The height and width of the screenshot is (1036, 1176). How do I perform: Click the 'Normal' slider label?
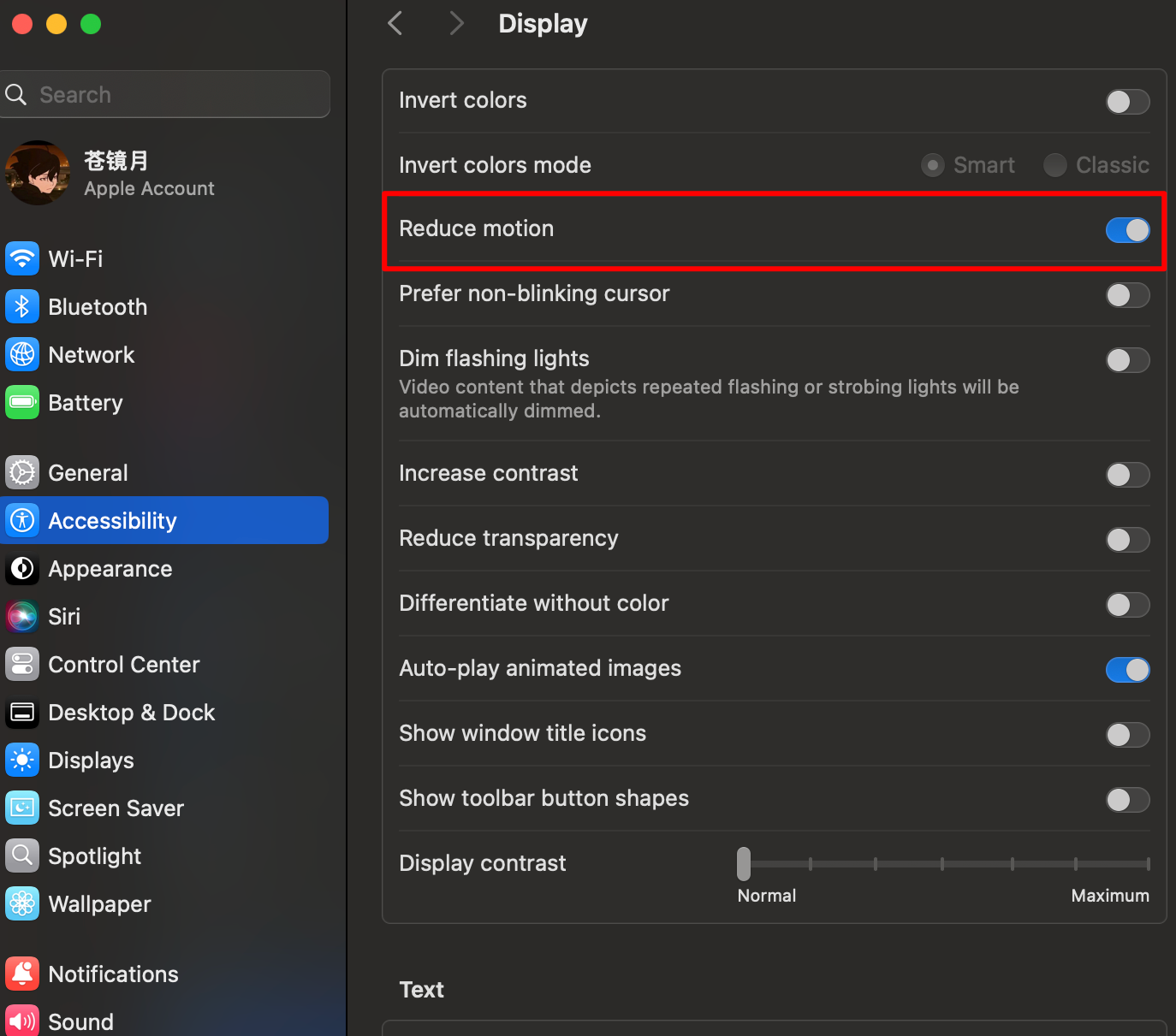(767, 896)
